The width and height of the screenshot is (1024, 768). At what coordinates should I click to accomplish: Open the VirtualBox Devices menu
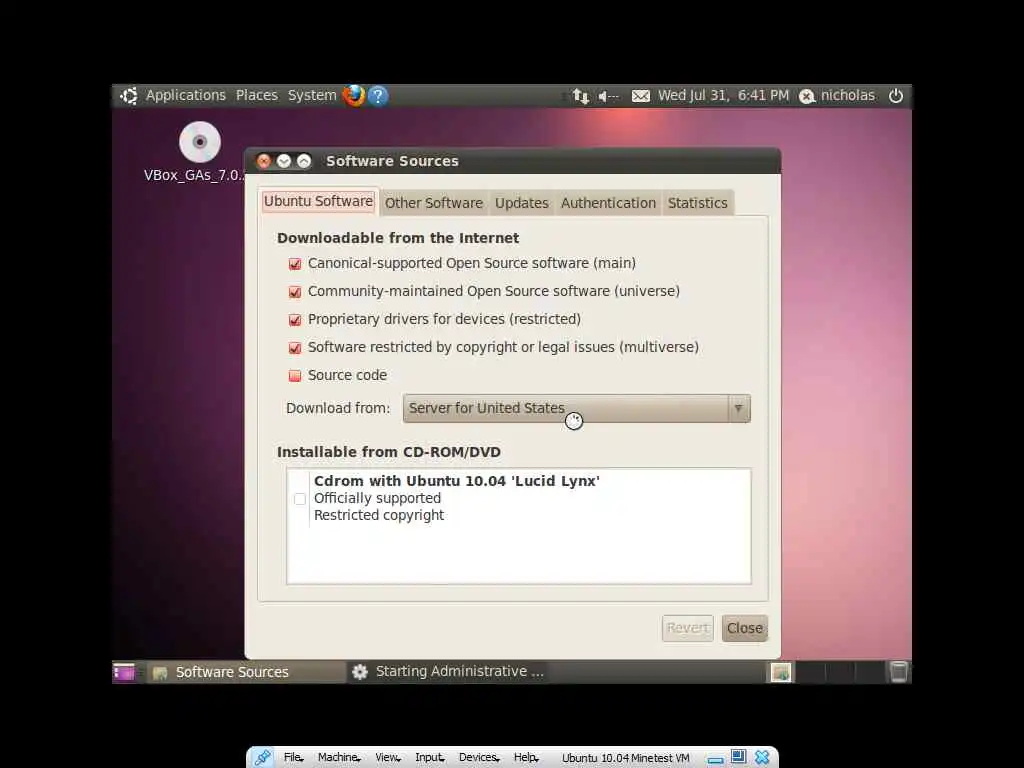tap(479, 758)
